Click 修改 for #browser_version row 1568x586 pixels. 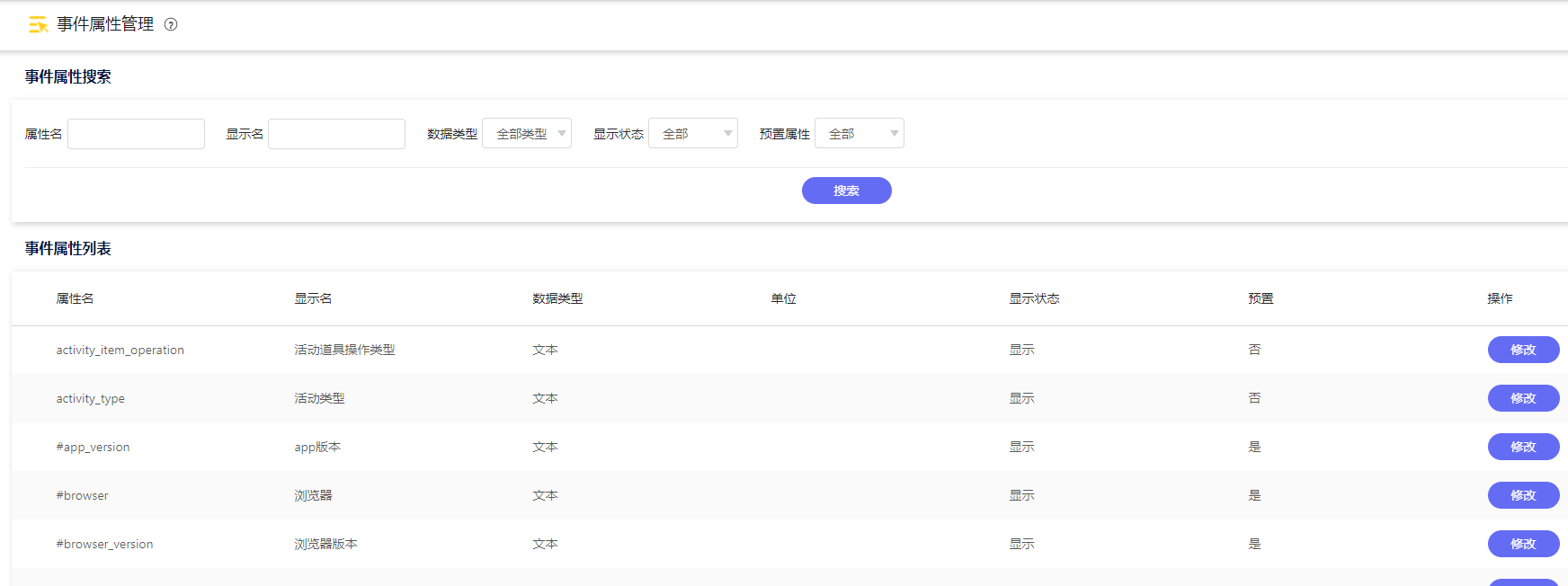(x=1522, y=544)
